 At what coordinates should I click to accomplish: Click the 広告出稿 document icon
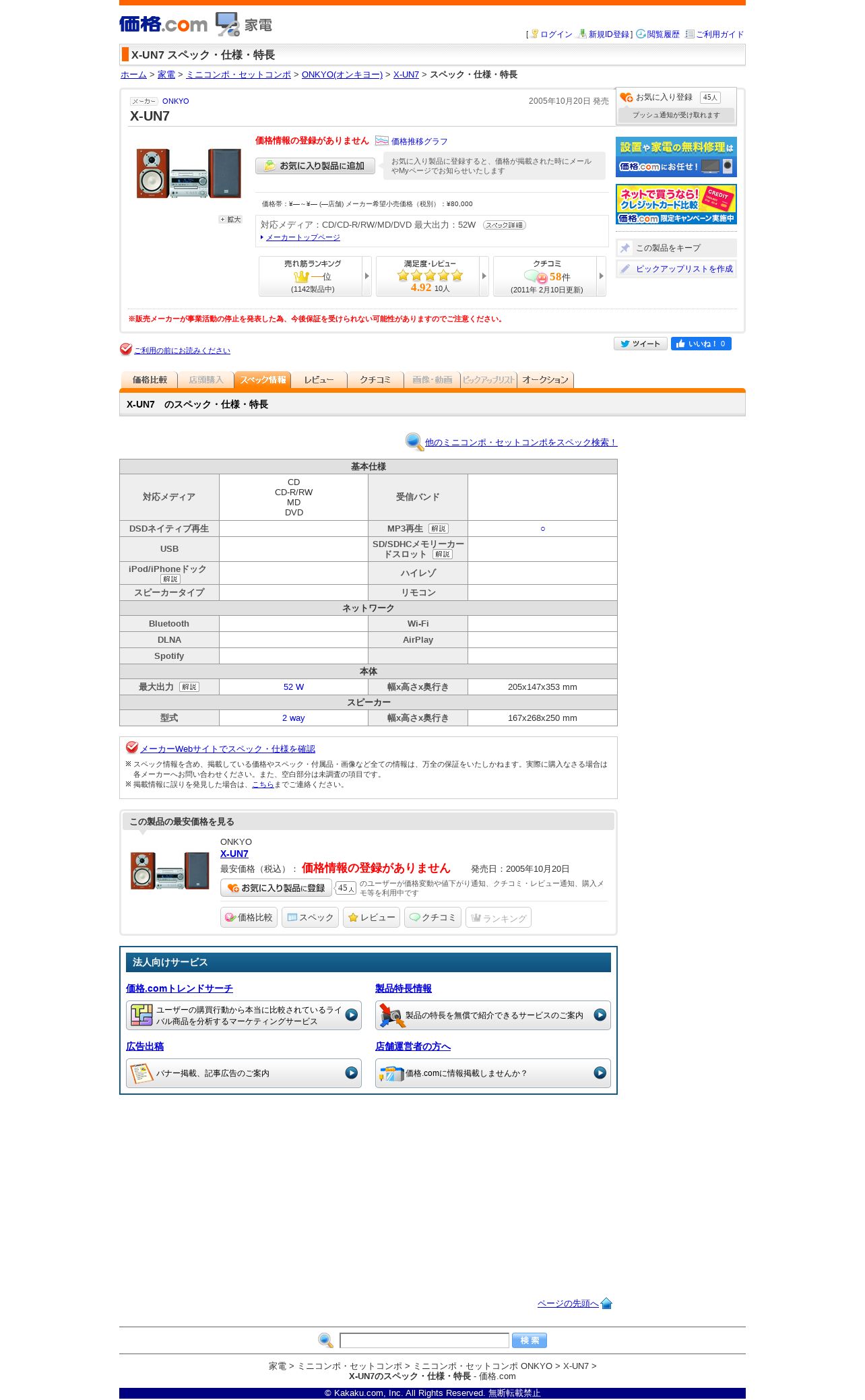click(x=141, y=1073)
